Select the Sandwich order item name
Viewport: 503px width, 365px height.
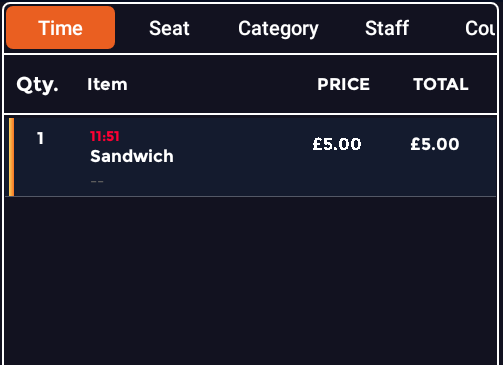[132, 156]
